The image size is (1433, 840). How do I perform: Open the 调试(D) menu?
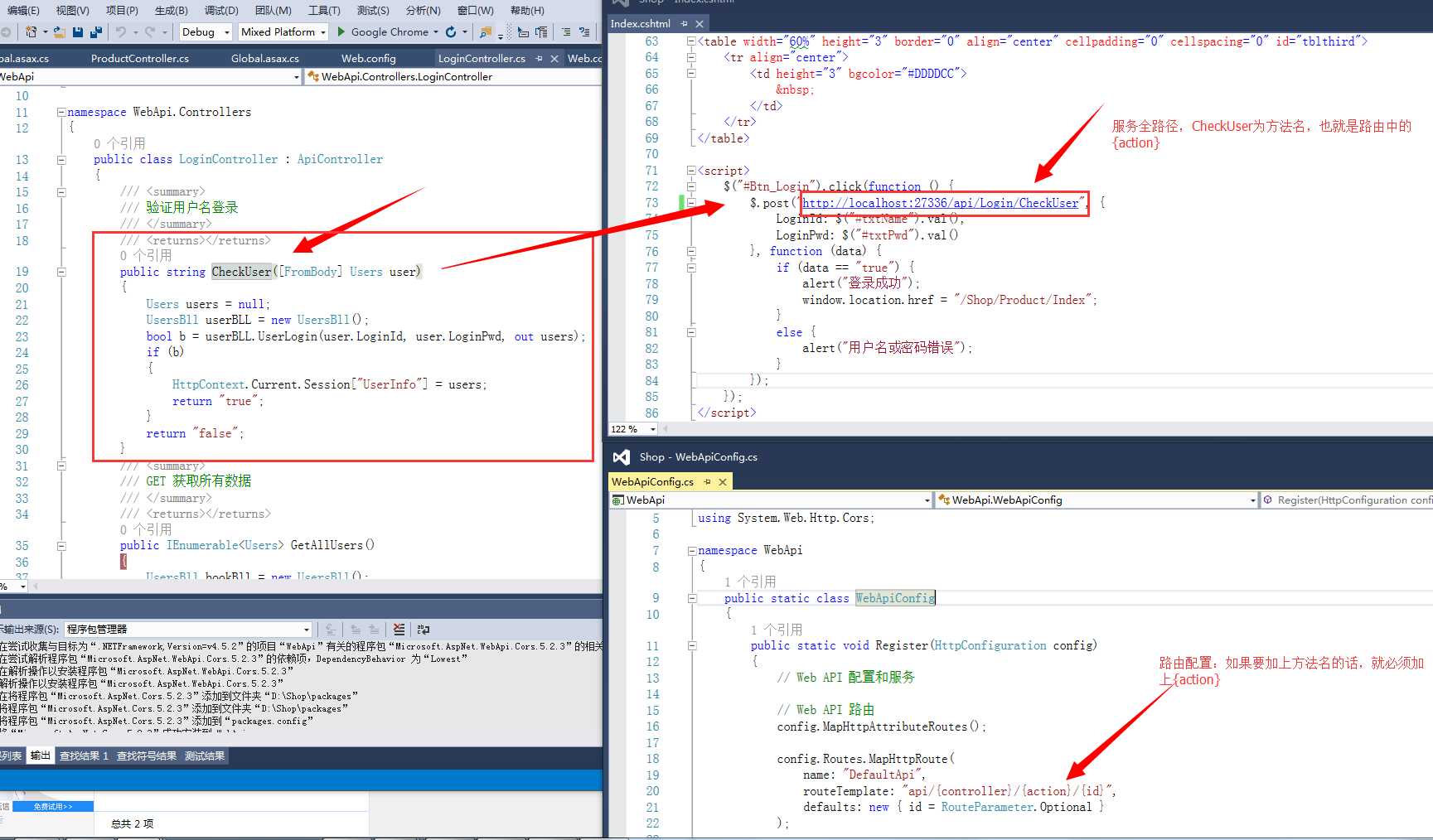(221, 11)
